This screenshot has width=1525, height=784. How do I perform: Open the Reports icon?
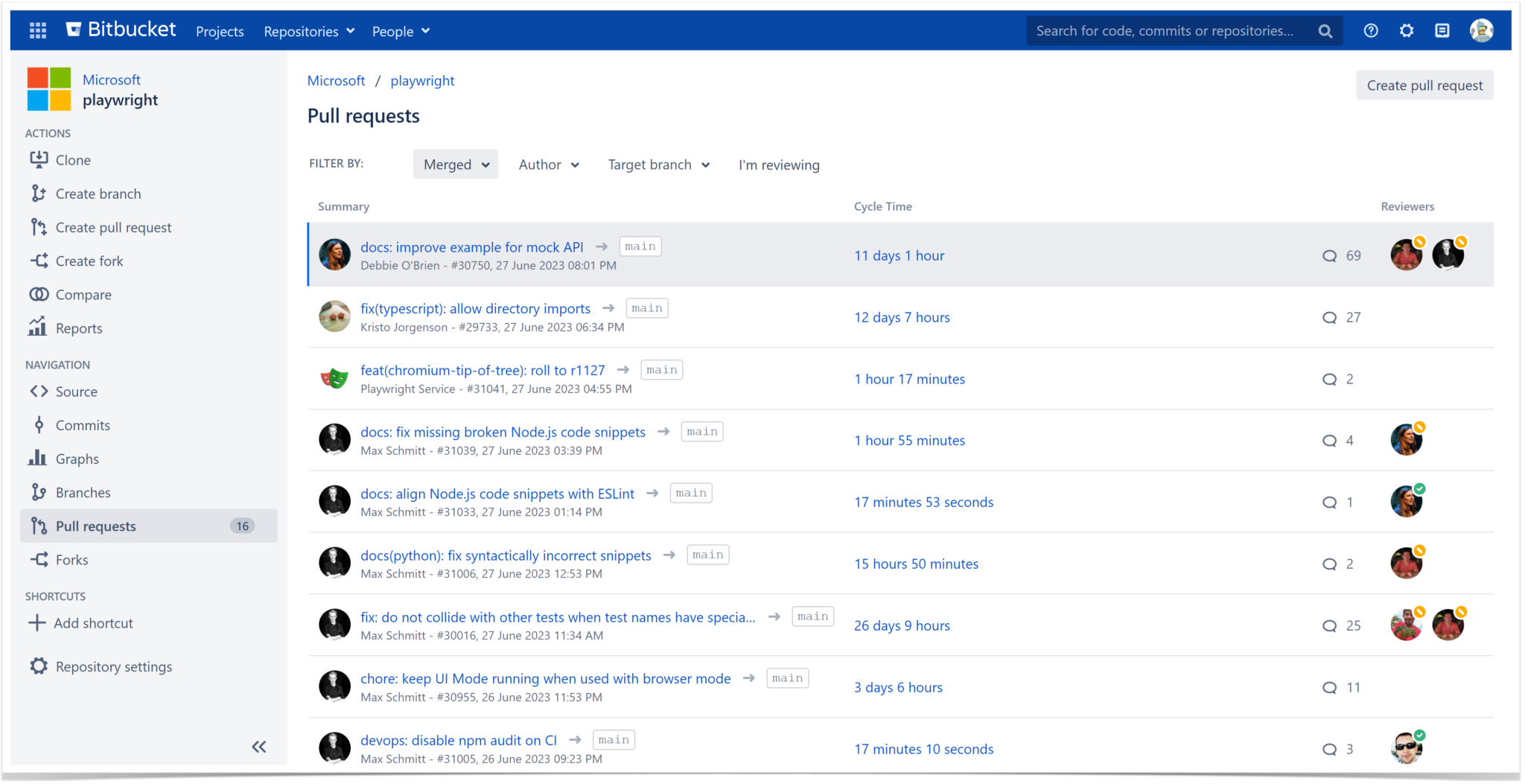click(38, 328)
